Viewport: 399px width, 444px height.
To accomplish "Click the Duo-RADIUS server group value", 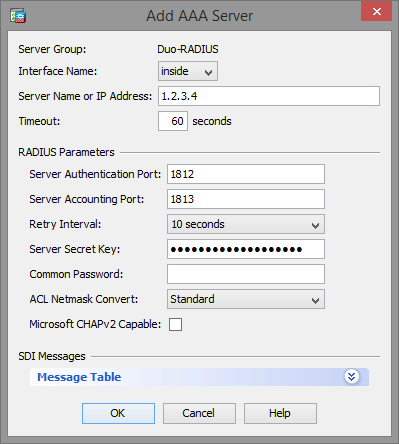I will pyautogui.click(x=188, y=49).
